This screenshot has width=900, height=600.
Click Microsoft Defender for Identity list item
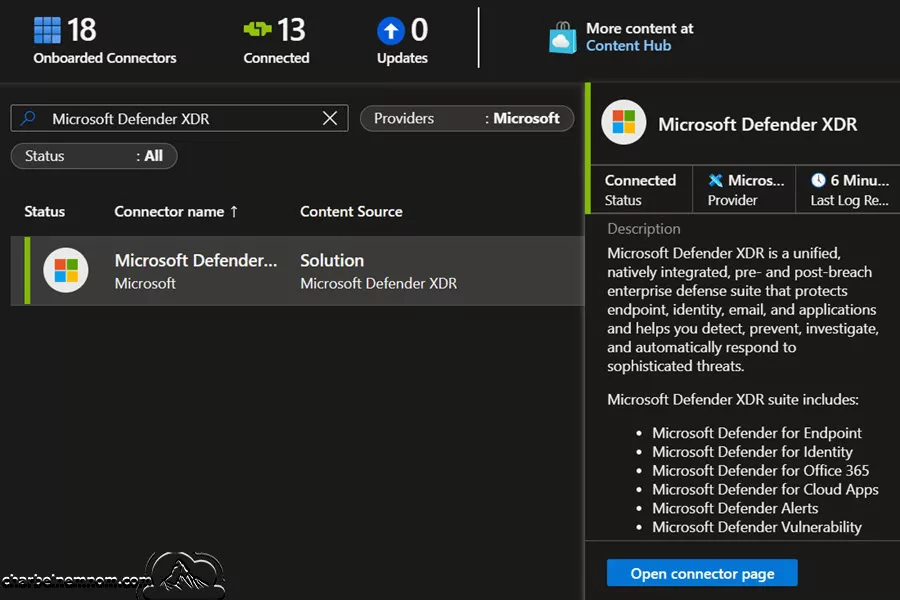752,452
